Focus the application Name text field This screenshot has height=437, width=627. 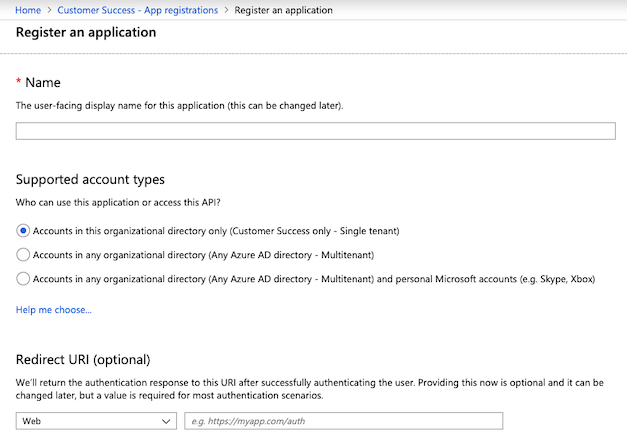(x=315, y=131)
